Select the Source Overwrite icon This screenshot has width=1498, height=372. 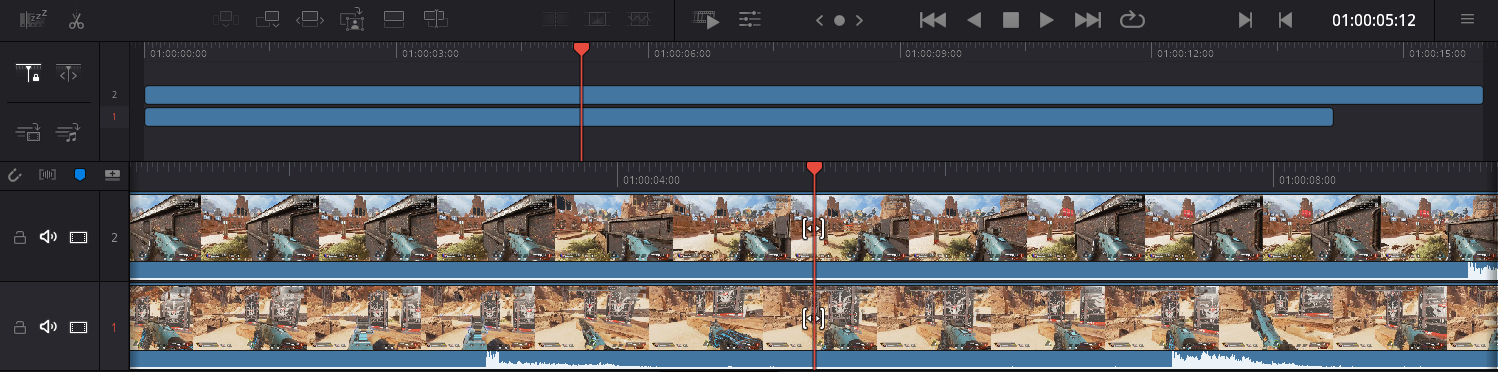435,19
